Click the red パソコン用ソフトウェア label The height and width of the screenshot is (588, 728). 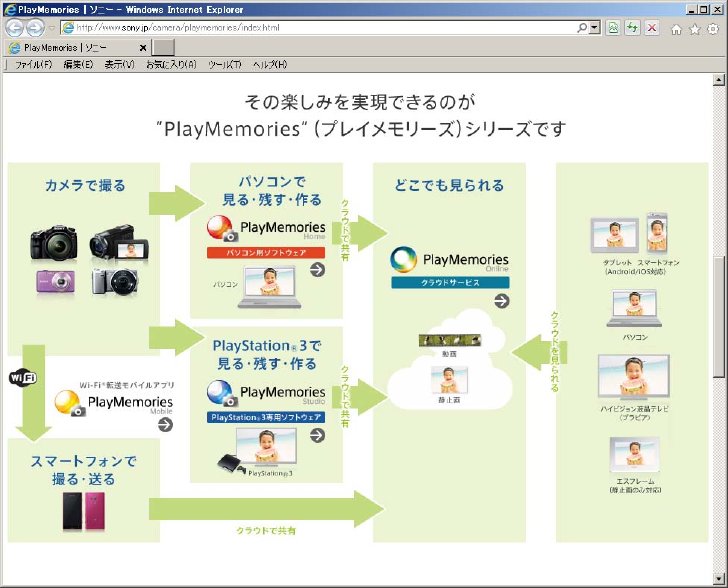click(x=266, y=253)
